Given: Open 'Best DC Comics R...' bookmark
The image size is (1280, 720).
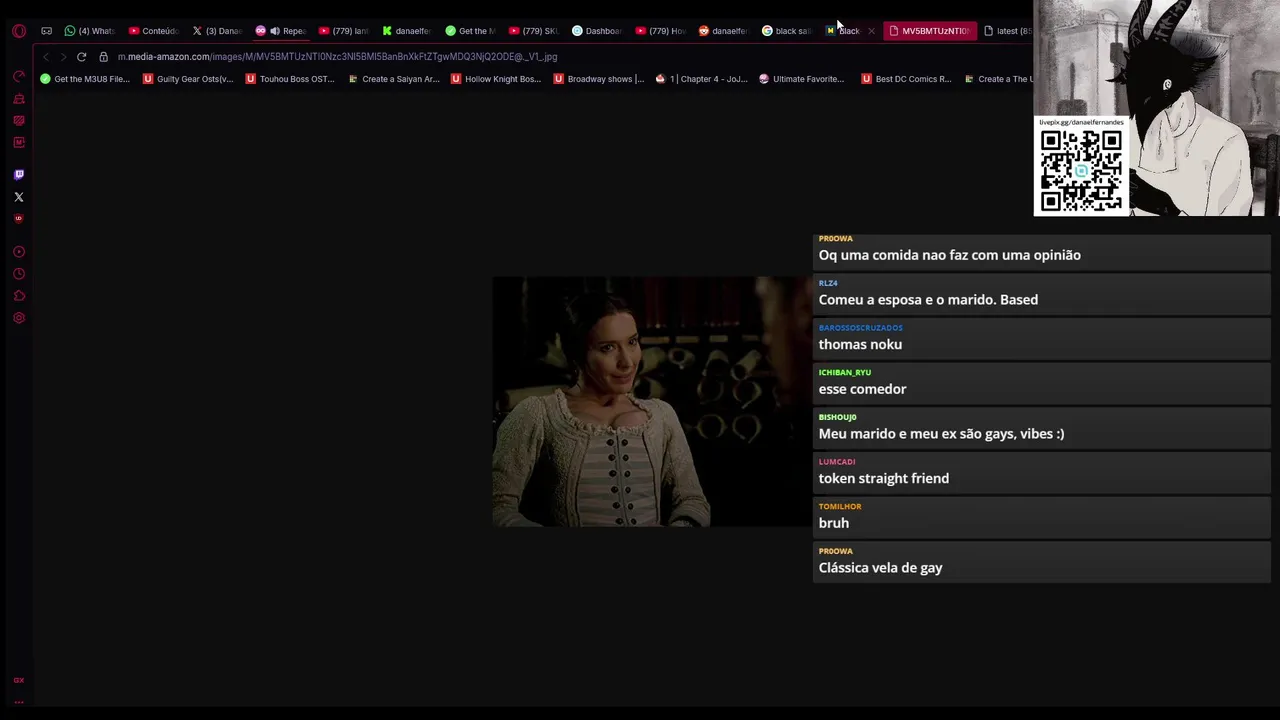Looking at the screenshot, I should 906,79.
